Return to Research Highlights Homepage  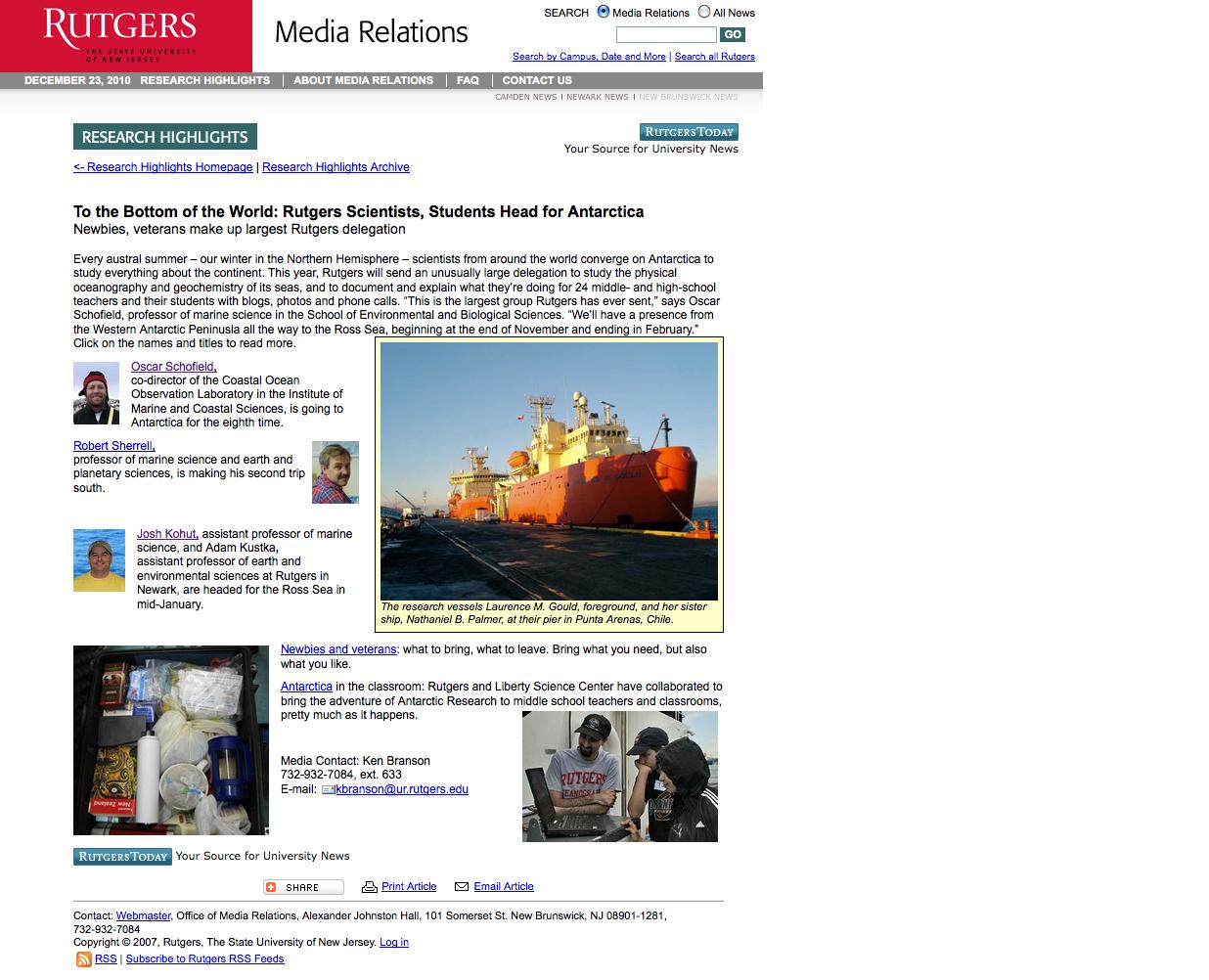pyautogui.click(x=163, y=167)
